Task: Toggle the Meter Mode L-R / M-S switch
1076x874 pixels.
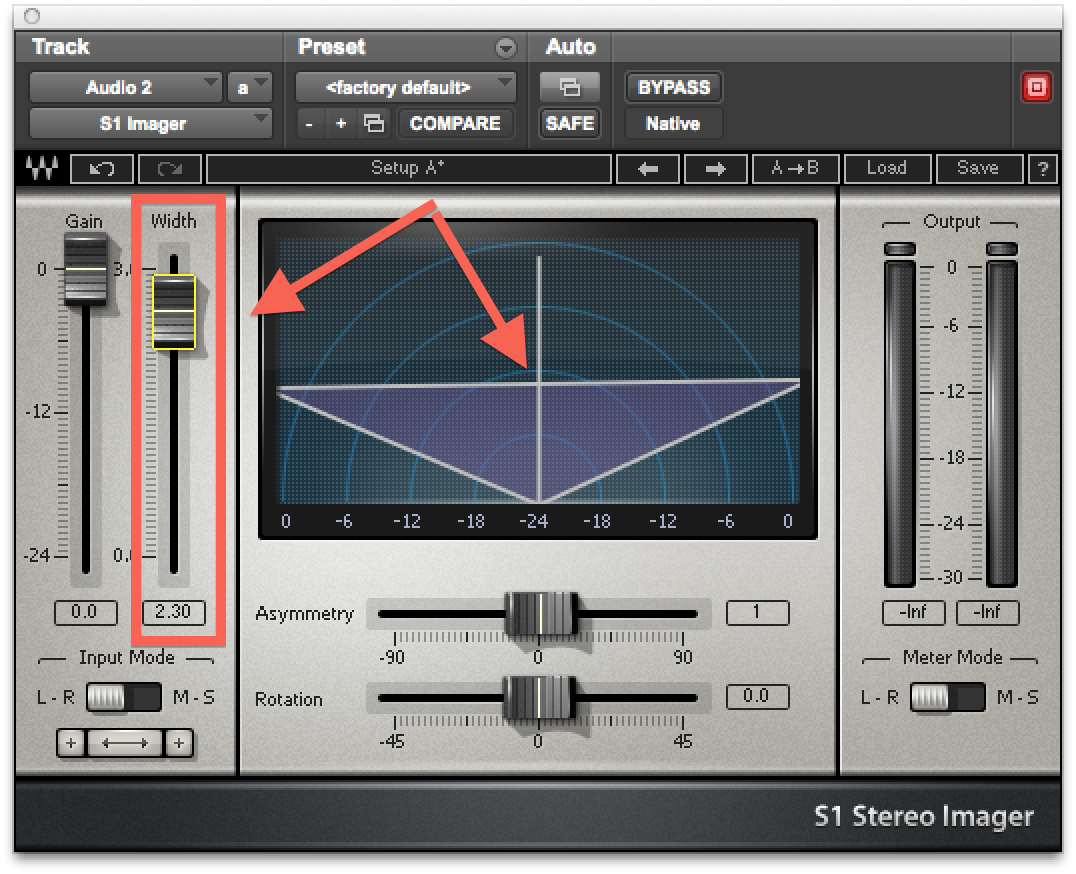Action: (x=948, y=698)
